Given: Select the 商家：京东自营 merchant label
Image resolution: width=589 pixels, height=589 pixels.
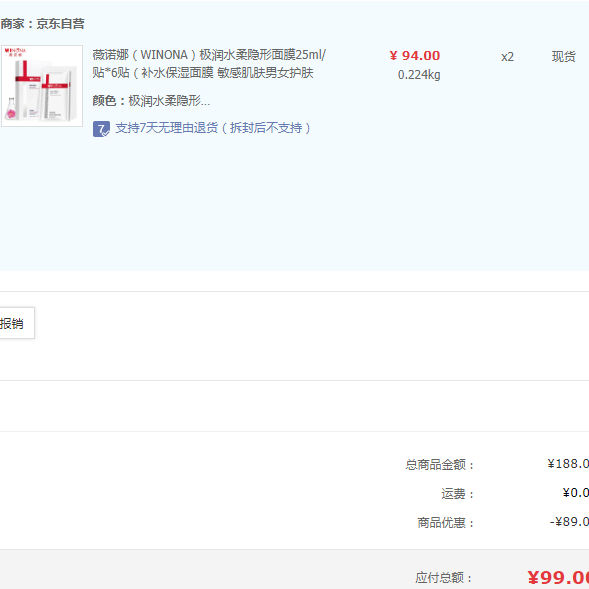Looking at the screenshot, I should (x=42, y=24).
